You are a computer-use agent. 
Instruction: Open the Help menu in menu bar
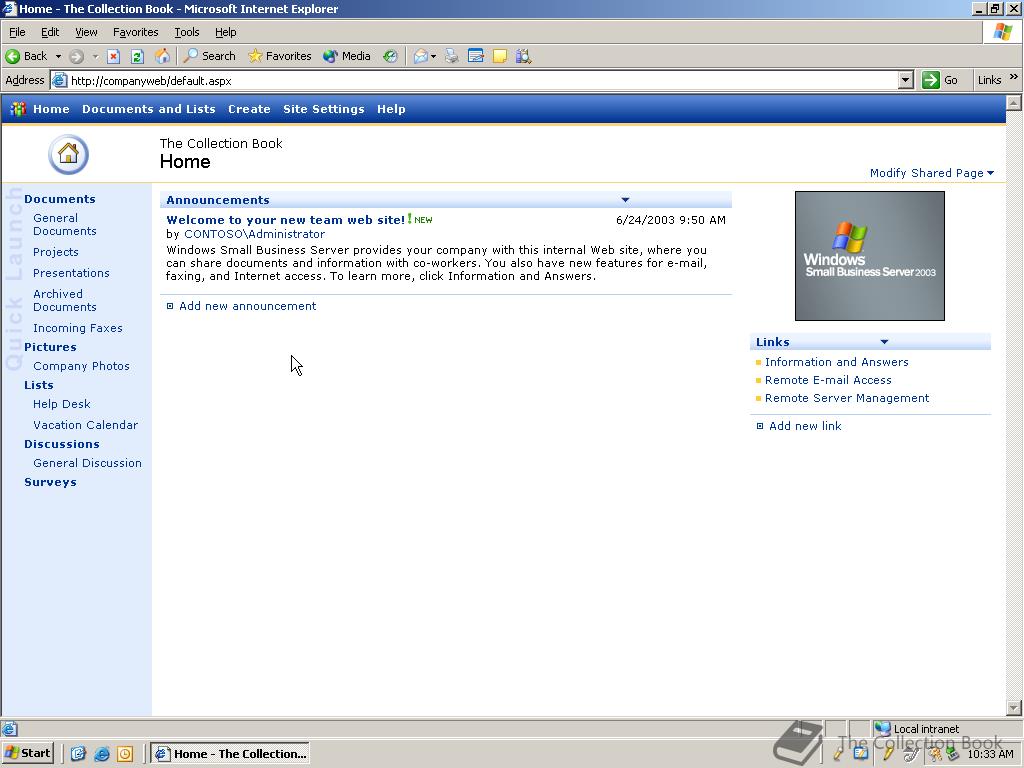click(x=225, y=32)
